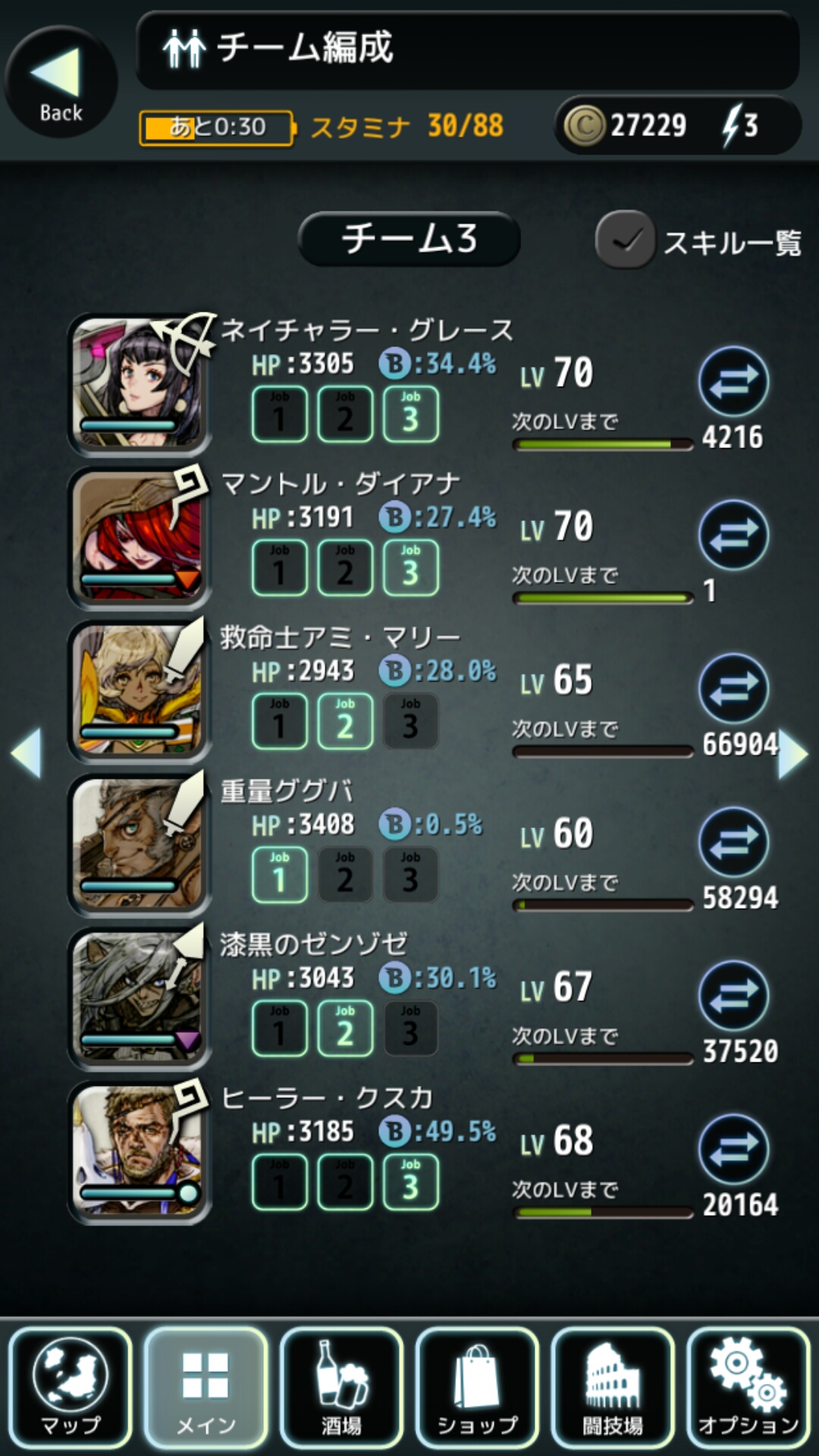Select Job 2 for 重量ググバ

345,874
